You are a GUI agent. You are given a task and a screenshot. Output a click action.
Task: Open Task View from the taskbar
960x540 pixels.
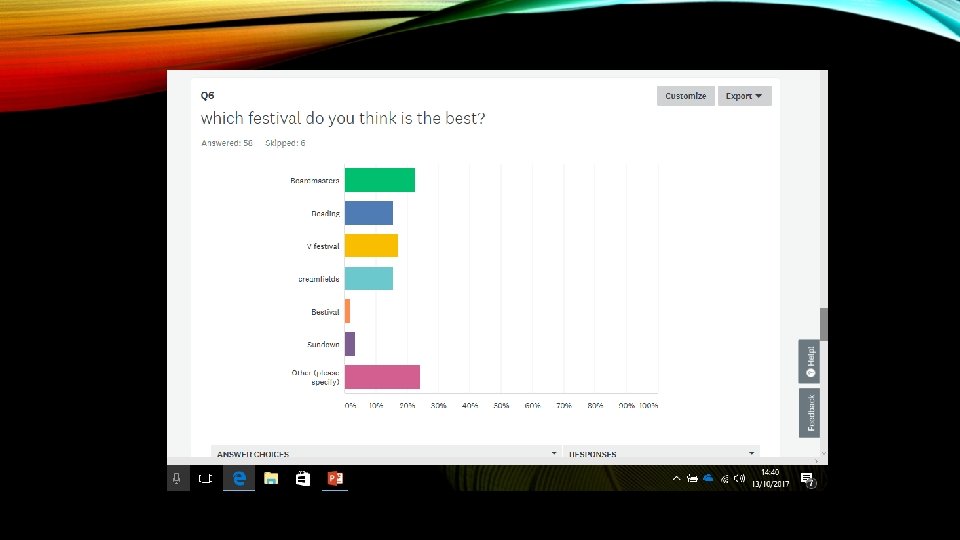(x=205, y=479)
